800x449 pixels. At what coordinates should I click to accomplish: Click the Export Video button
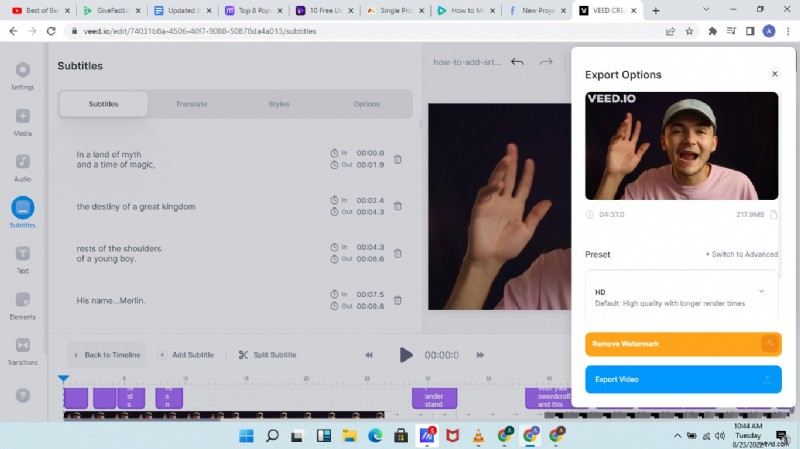(x=682, y=379)
